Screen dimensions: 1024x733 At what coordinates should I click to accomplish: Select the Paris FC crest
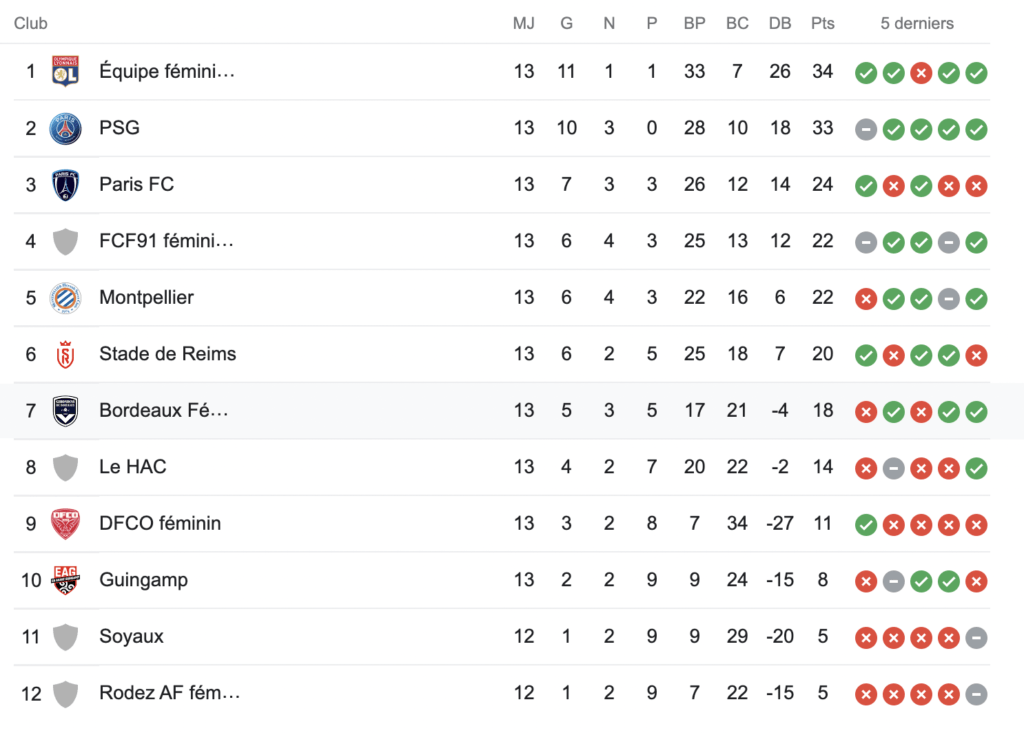tap(65, 185)
